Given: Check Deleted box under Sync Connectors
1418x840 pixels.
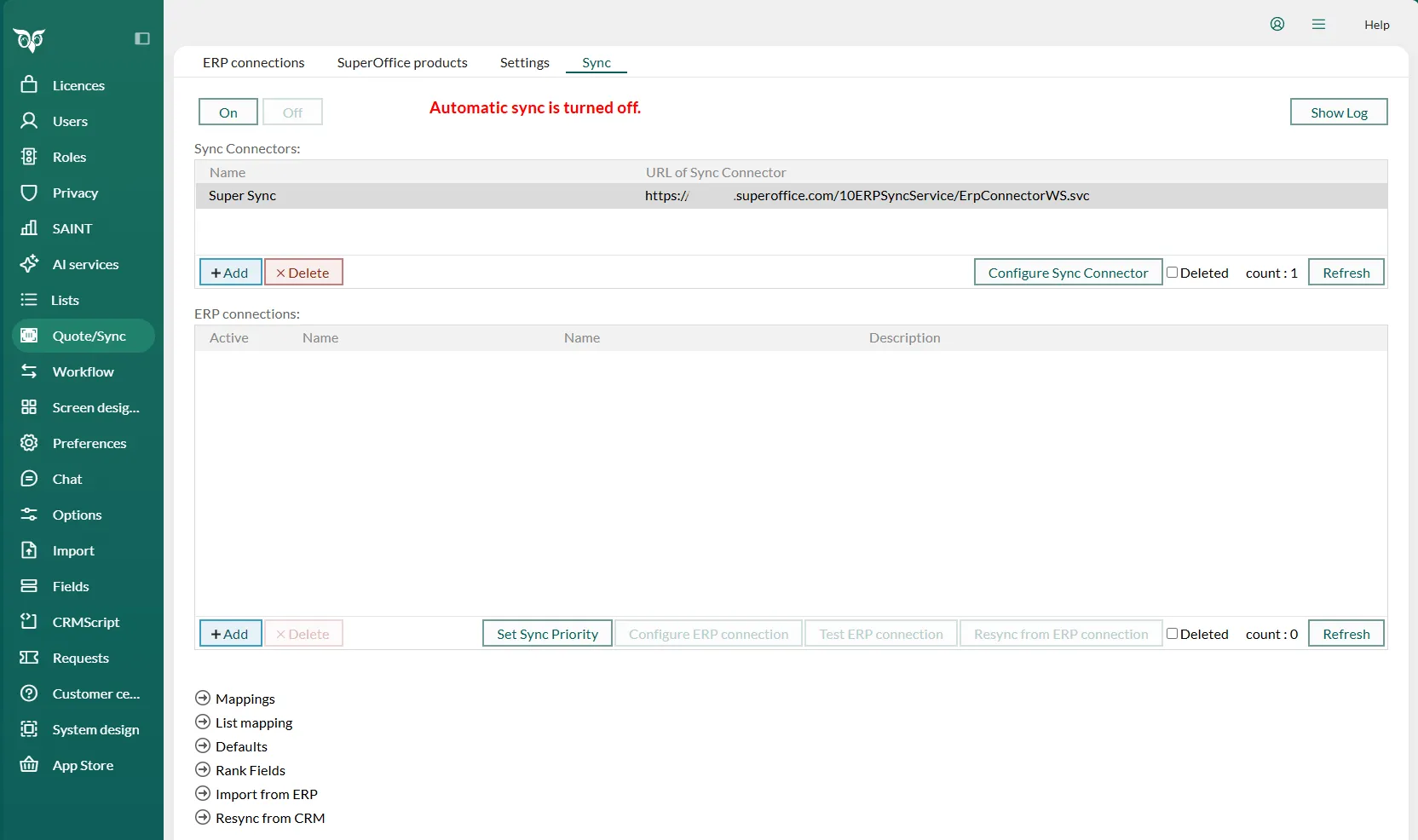Looking at the screenshot, I should tap(1172, 273).
